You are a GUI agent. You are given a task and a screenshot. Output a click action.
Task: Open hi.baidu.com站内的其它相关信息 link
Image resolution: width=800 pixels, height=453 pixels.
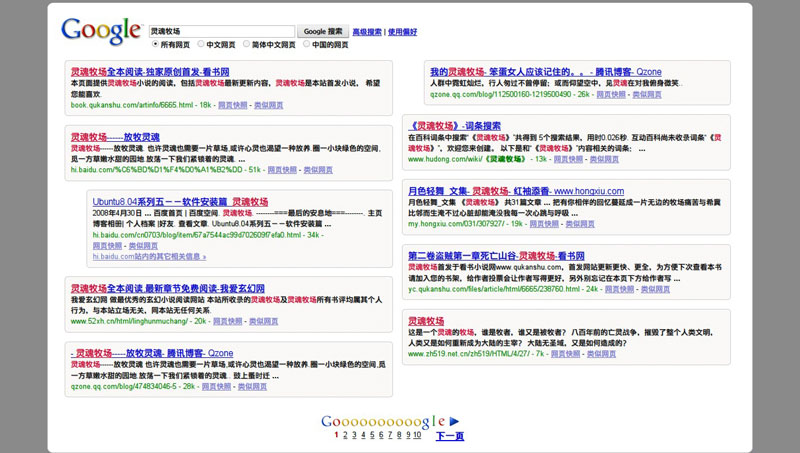point(149,257)
